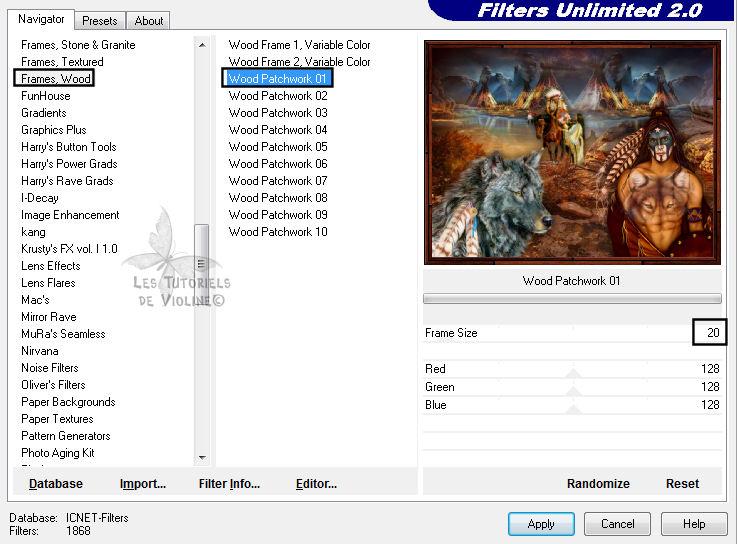Select Frames, Wood category
The width and height of the screenshot is (737, 544).
pos(56,79)
